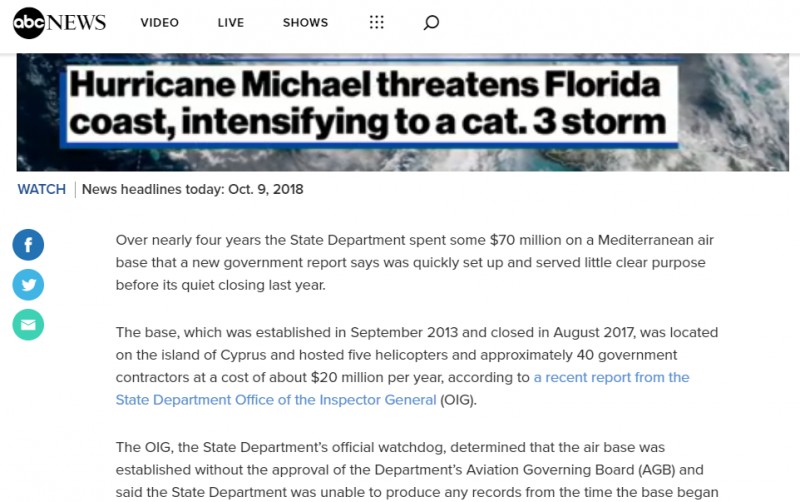Go to the LIVE page
Screen dimensions: 800x502
(231, 23)
